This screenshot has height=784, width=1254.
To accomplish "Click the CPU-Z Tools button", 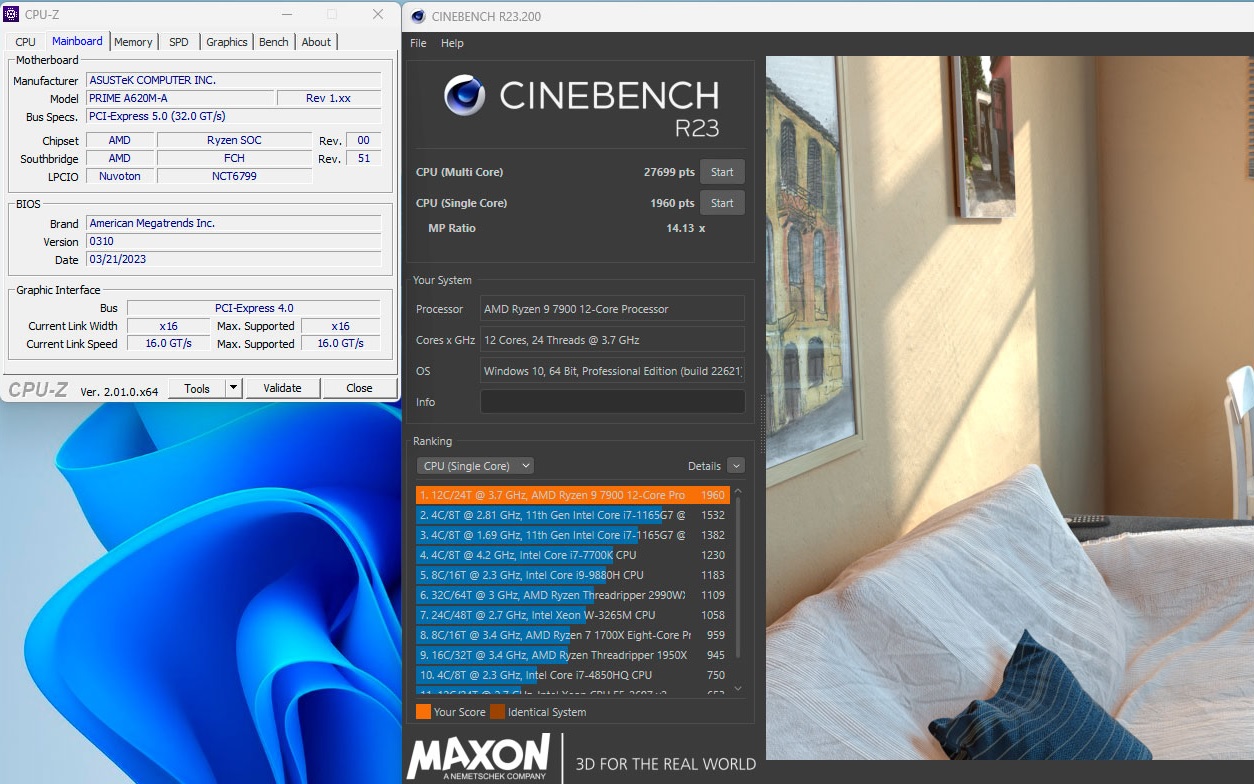I will 197,388.
